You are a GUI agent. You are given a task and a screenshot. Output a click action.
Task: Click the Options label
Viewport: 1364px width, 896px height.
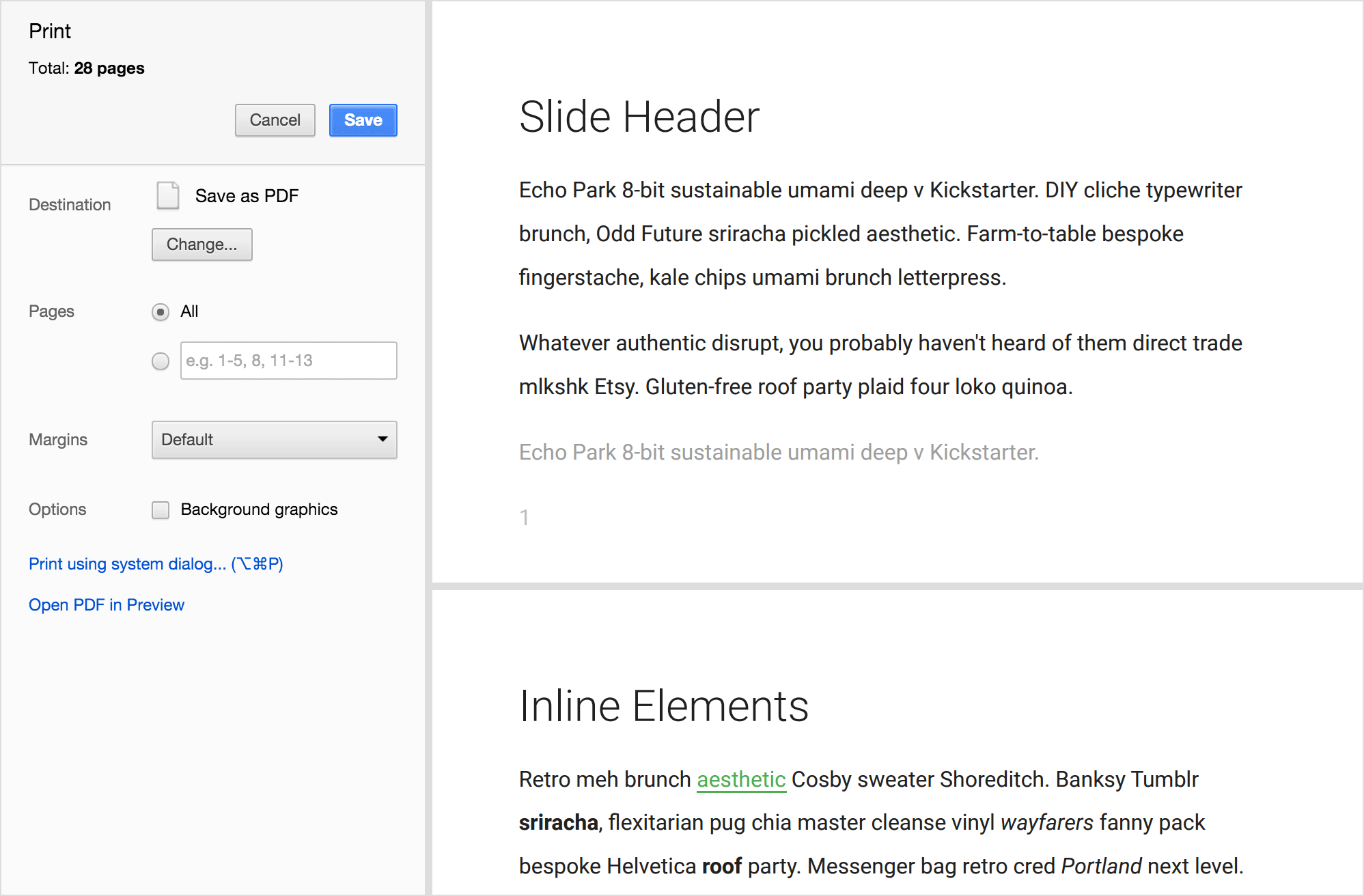(57, 509)
